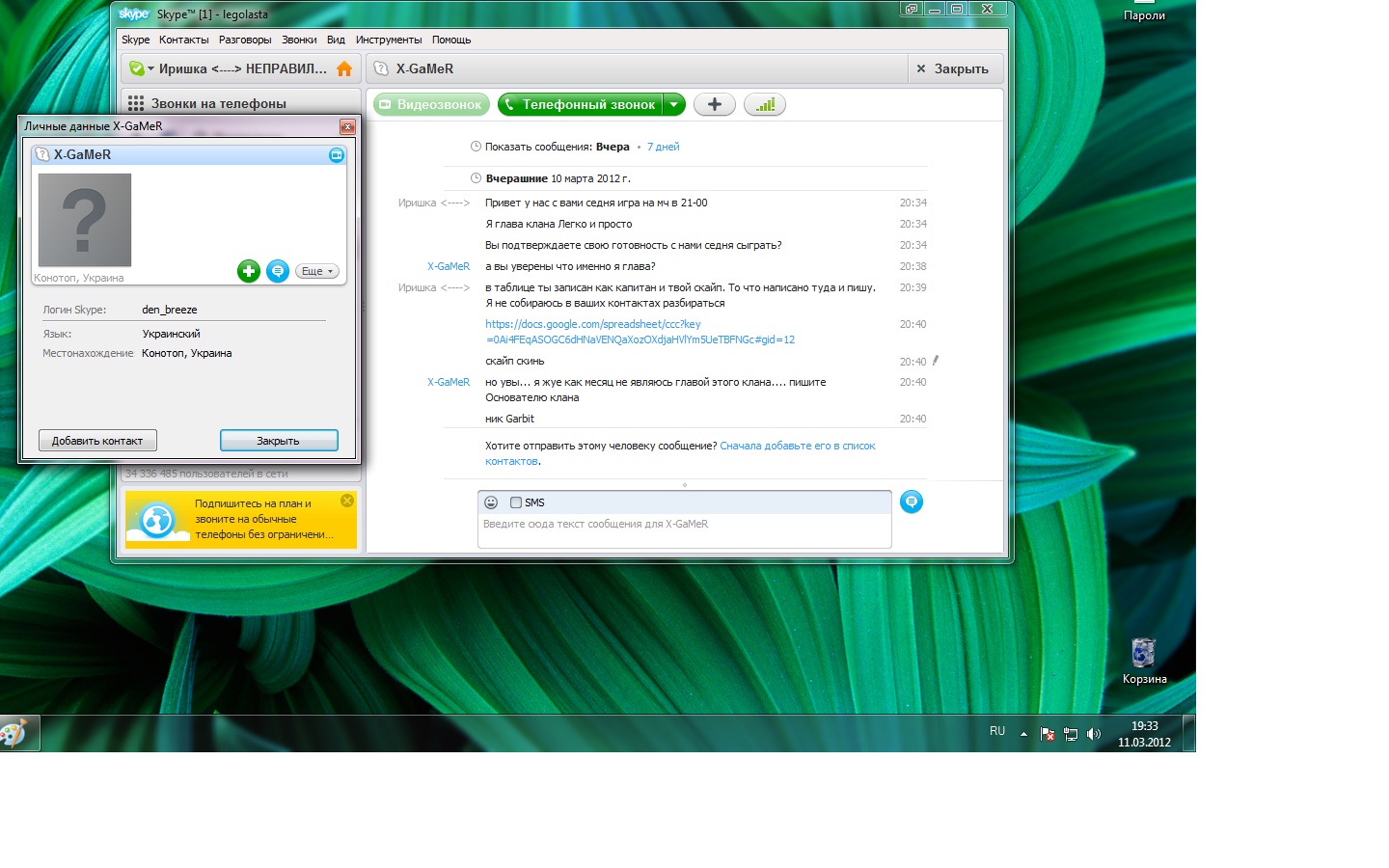1389x868 pixels.
Task: Click the globe icon in the yellow banner
Action: tap(157, 520)
